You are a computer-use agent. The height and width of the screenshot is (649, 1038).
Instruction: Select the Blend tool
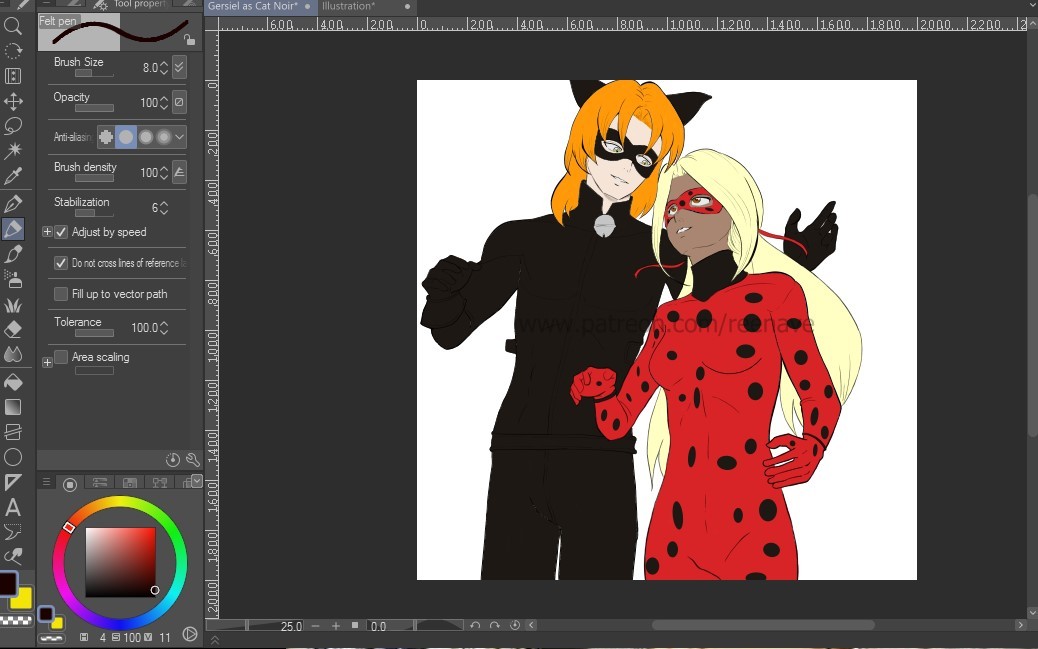click(13, 354)
